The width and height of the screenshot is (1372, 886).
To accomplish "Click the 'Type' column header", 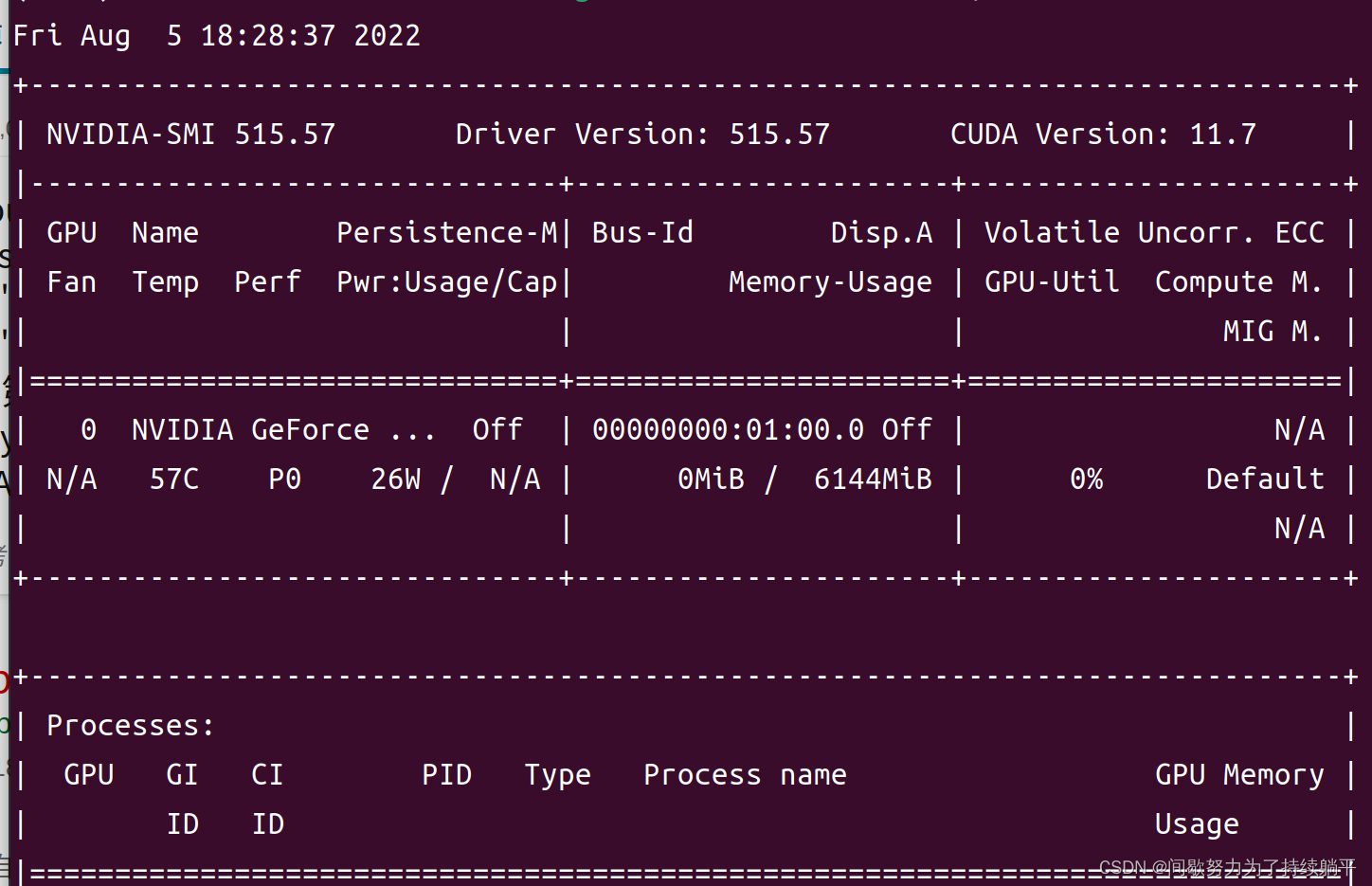I will click(x=557, y=775).
